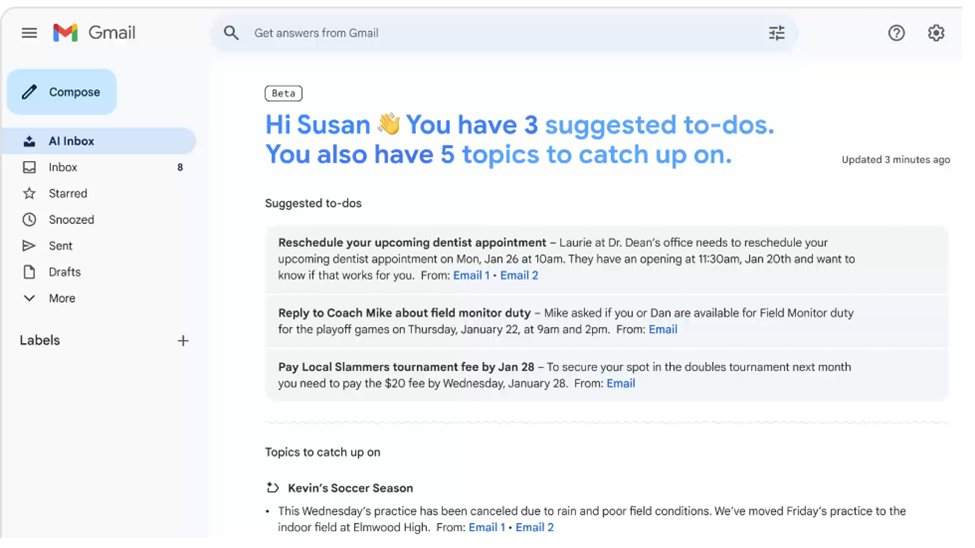Click the Inbox unread count 8
Screen dimensions: 975x548
coord(180,167)
